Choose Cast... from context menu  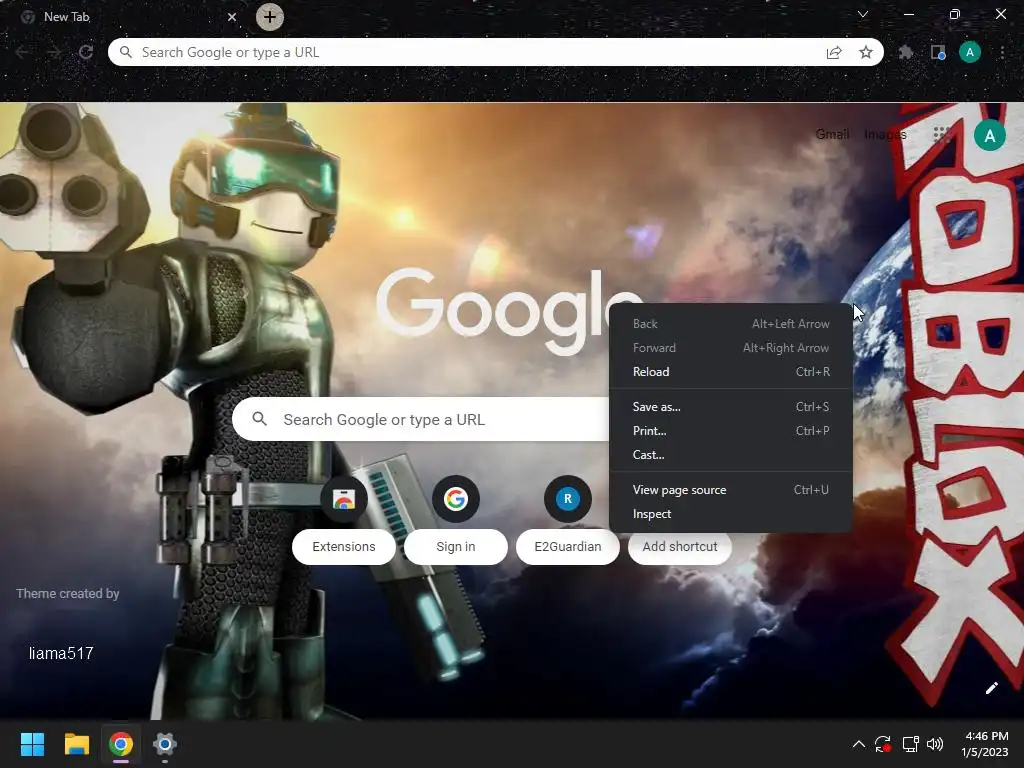point(731,455)
